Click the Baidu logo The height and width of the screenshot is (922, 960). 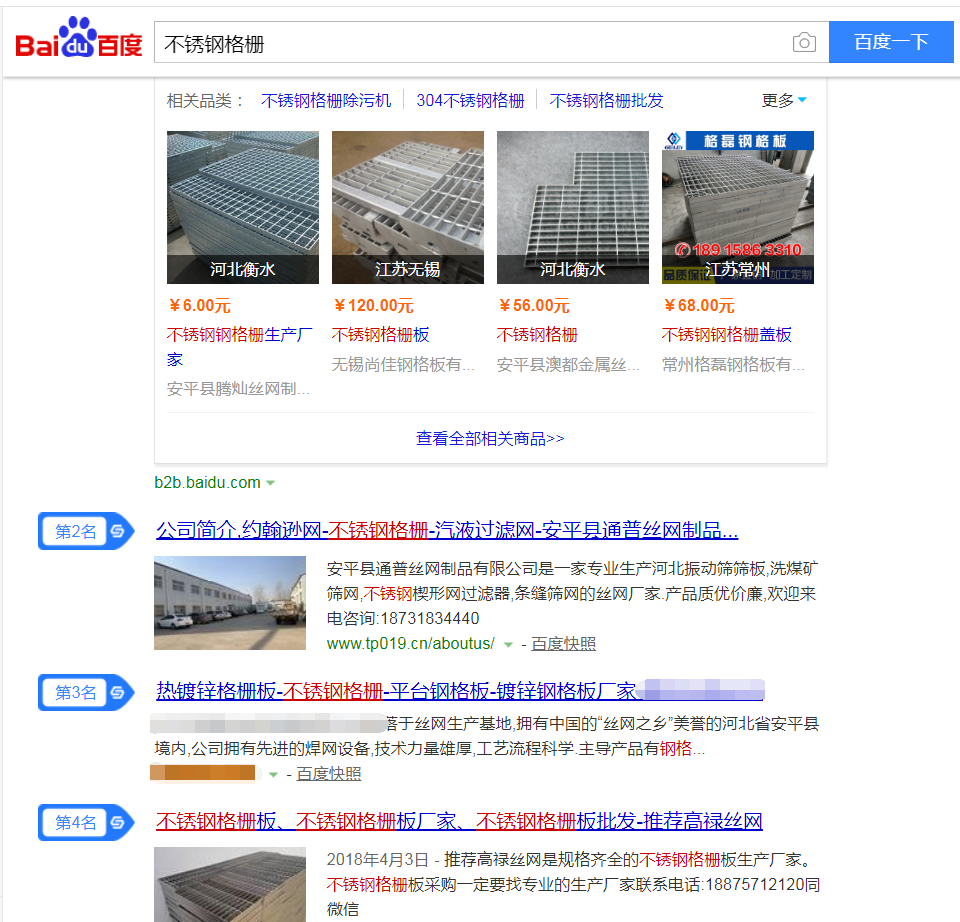[x=78, y=38]
